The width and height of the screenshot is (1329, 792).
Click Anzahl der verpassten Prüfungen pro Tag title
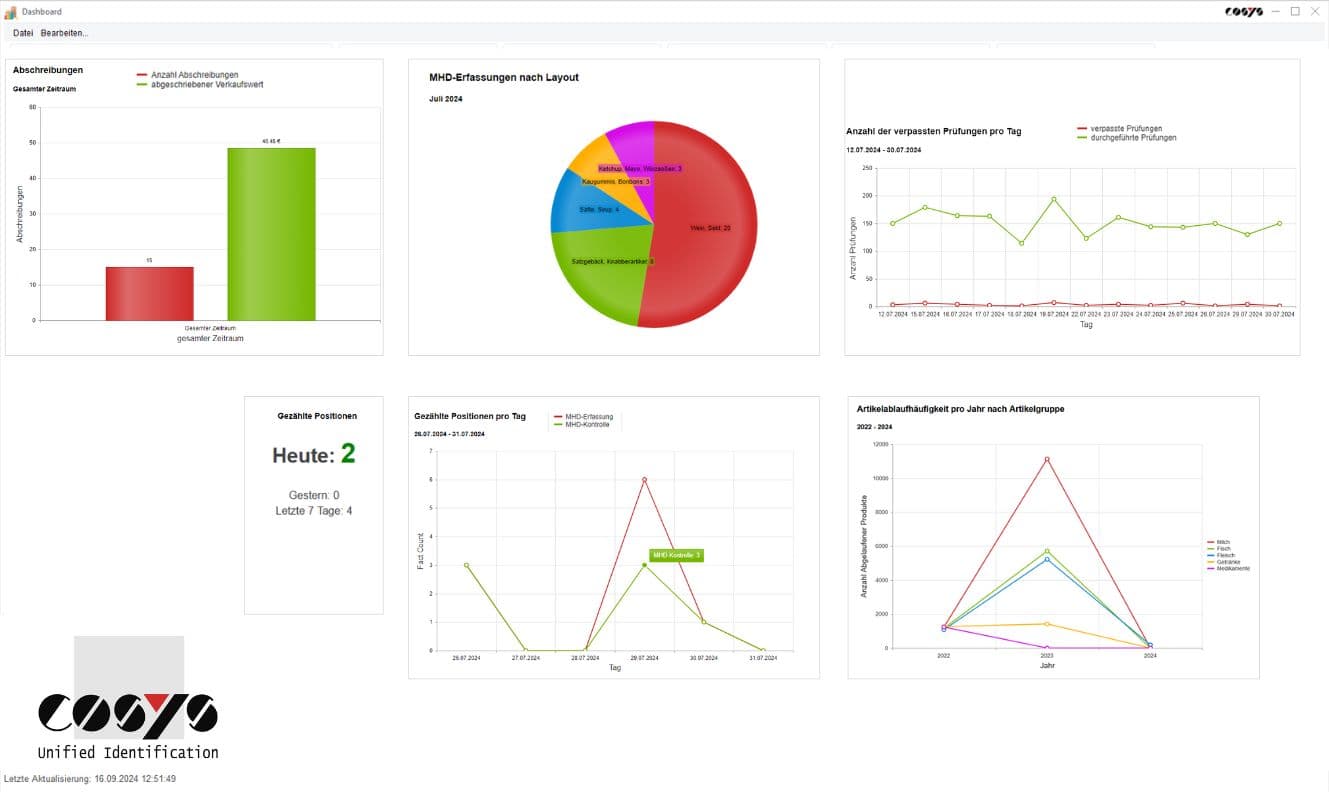[934, 131]
